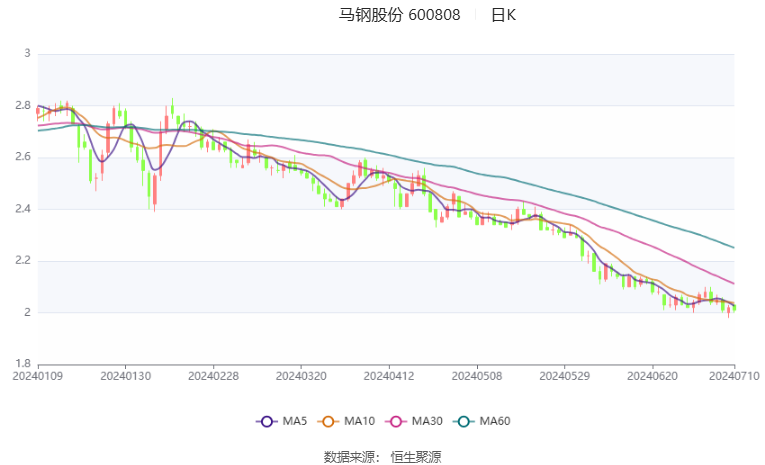Toggle the MA30 legend series
765x465 pixels.
(x=414, y=421)
